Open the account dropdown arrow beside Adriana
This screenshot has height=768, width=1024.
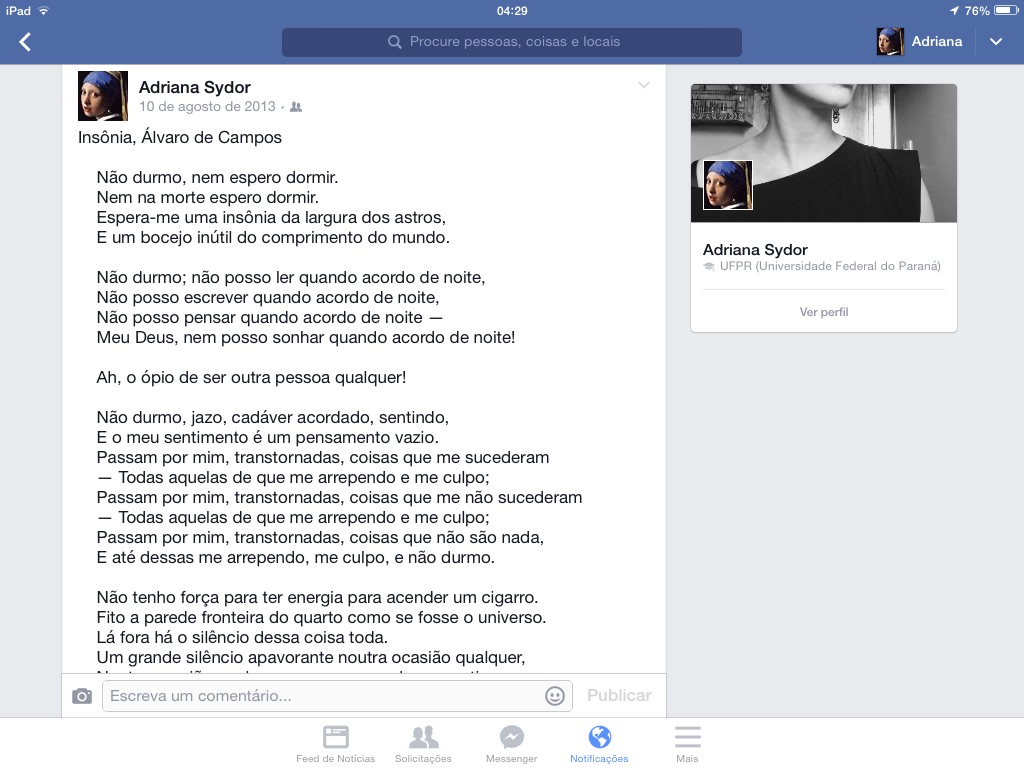pyautogui.click(x=996, y=42)
